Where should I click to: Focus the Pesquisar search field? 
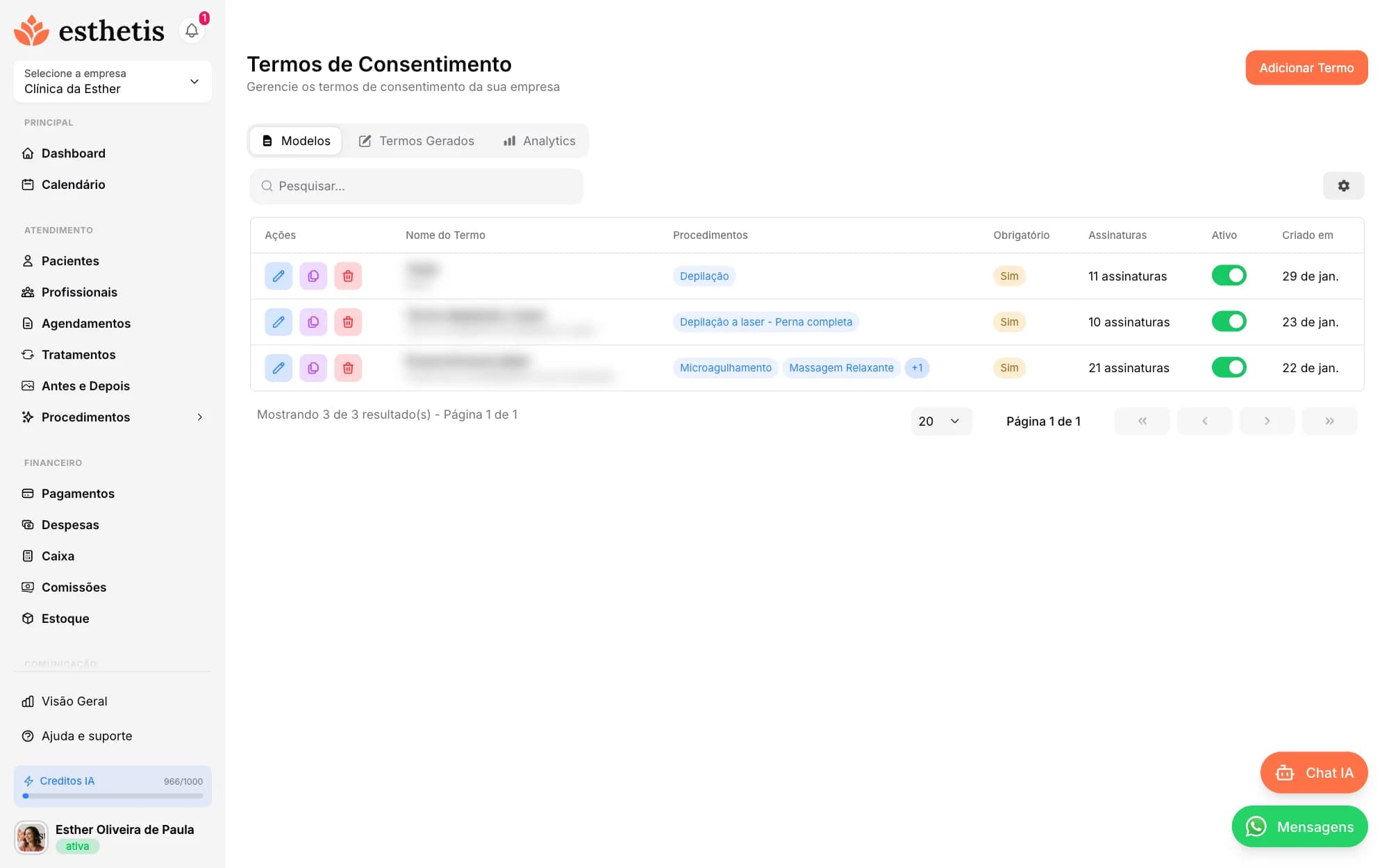coord(417,186)
